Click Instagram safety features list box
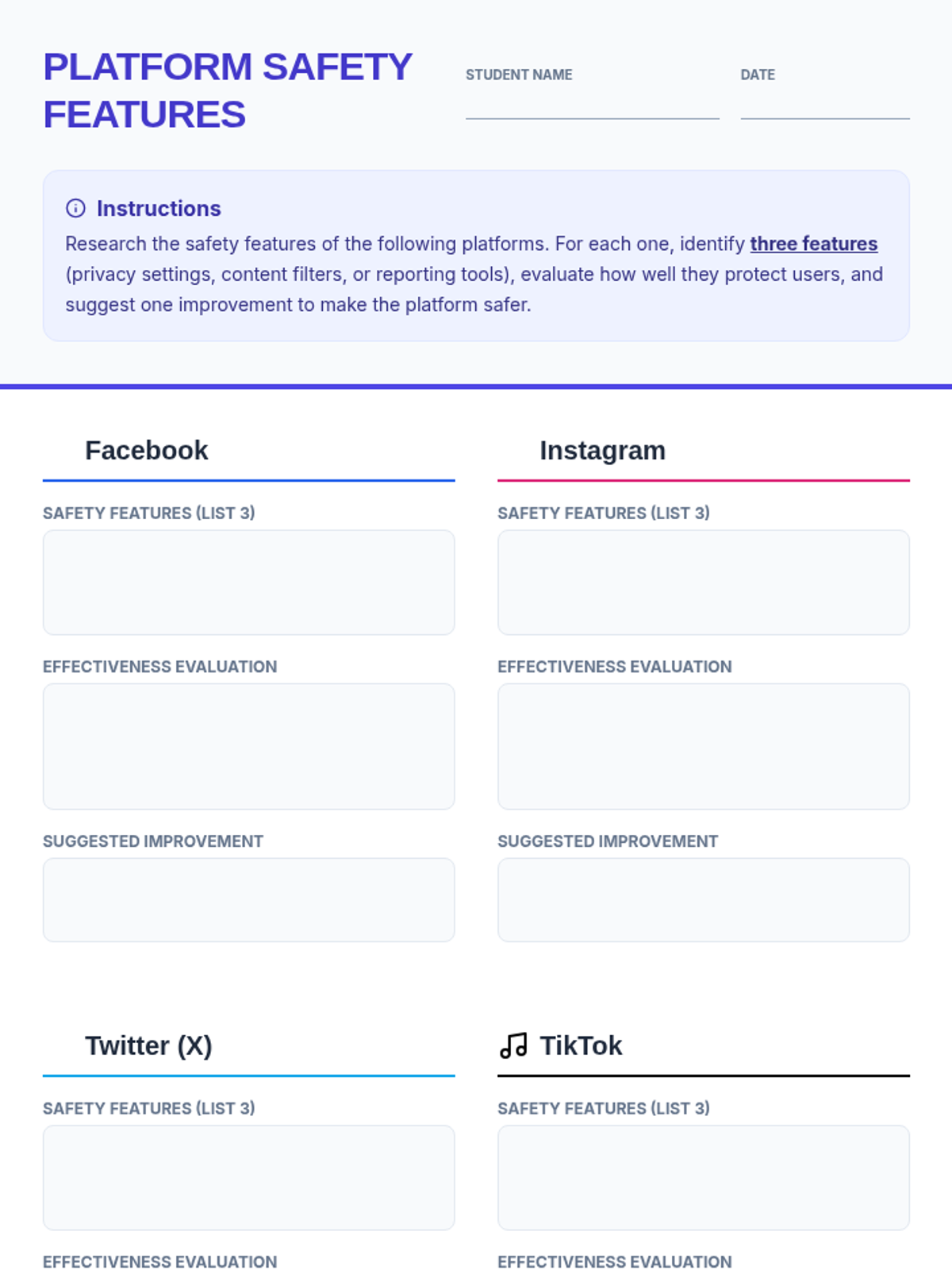The height and width of the screenshot is (1270, 952). click(703, 583)
